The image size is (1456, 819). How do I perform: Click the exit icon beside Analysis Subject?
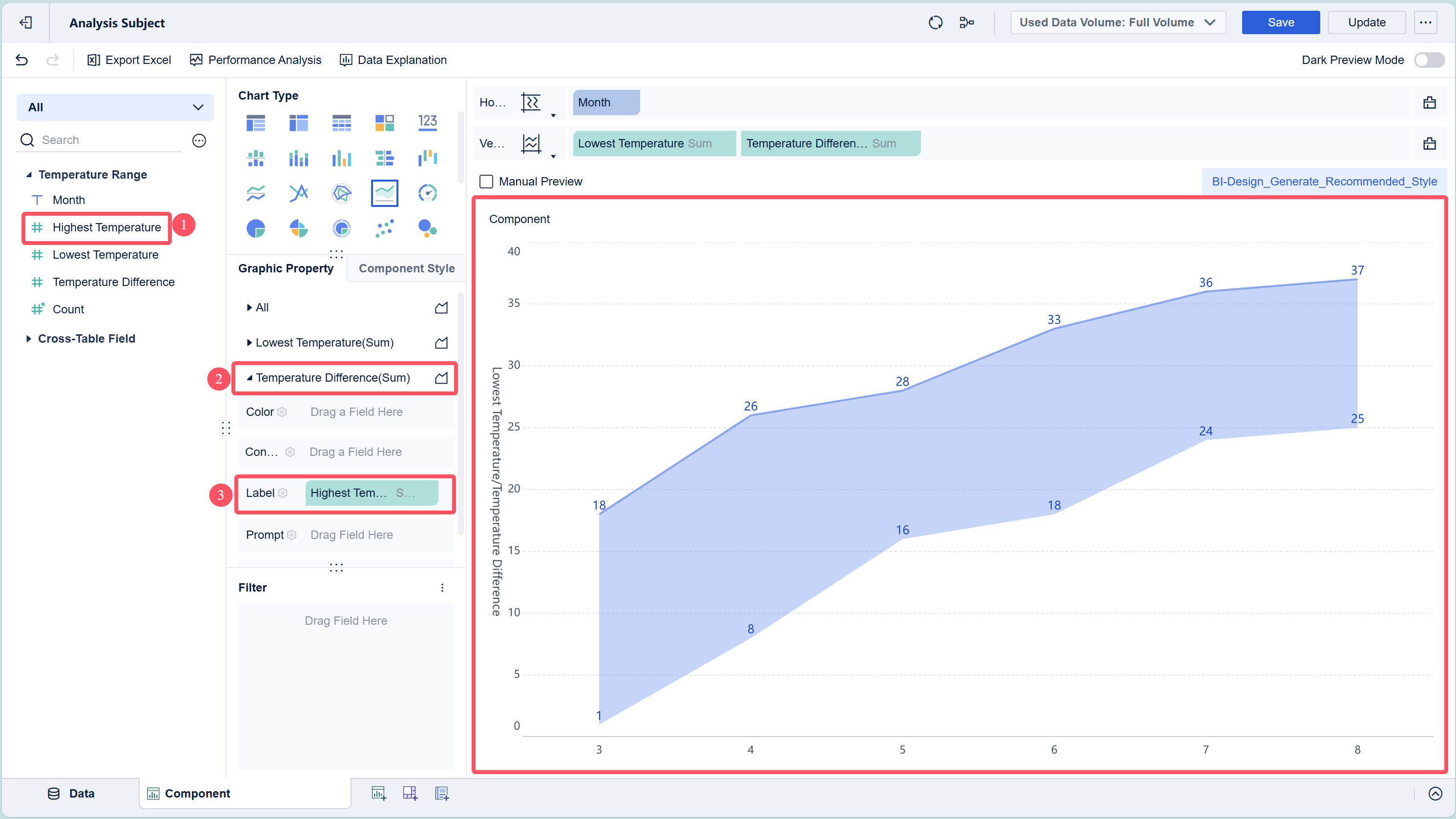click(25, 22)
